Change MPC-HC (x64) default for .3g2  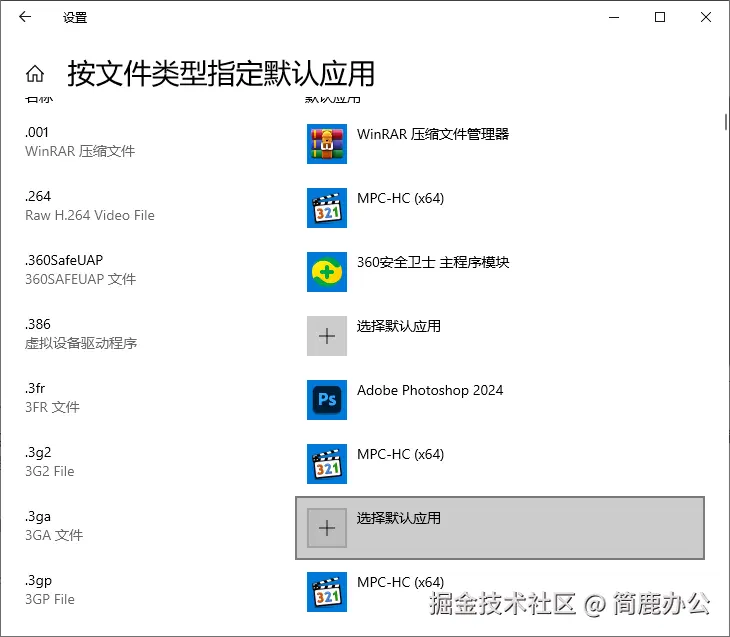click(400, 454)
